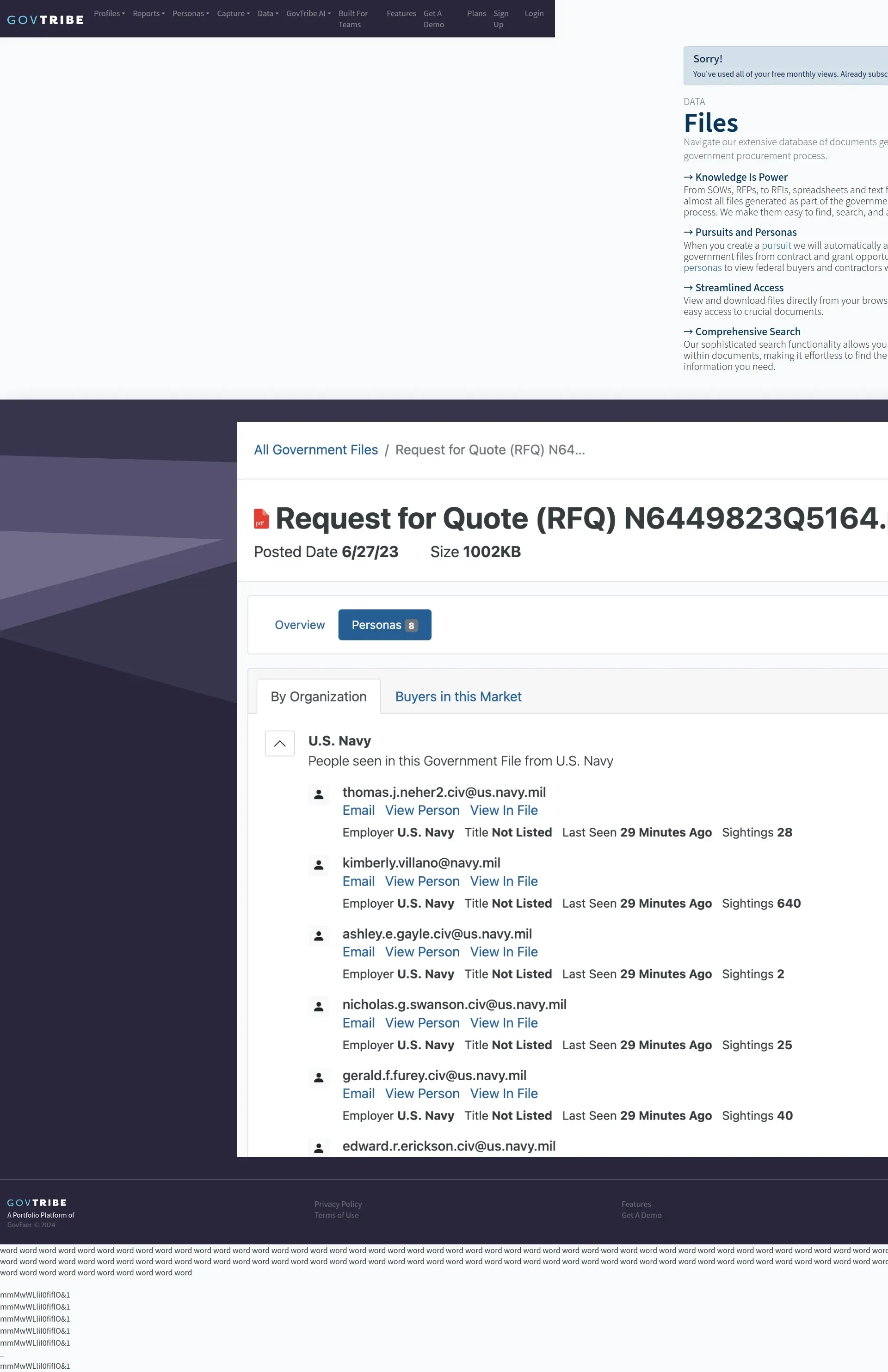The height and width of the screenshot is (1372, 888).
Task: Click View Person for ashley.e.gayle
Action: (x=422, y=952)
